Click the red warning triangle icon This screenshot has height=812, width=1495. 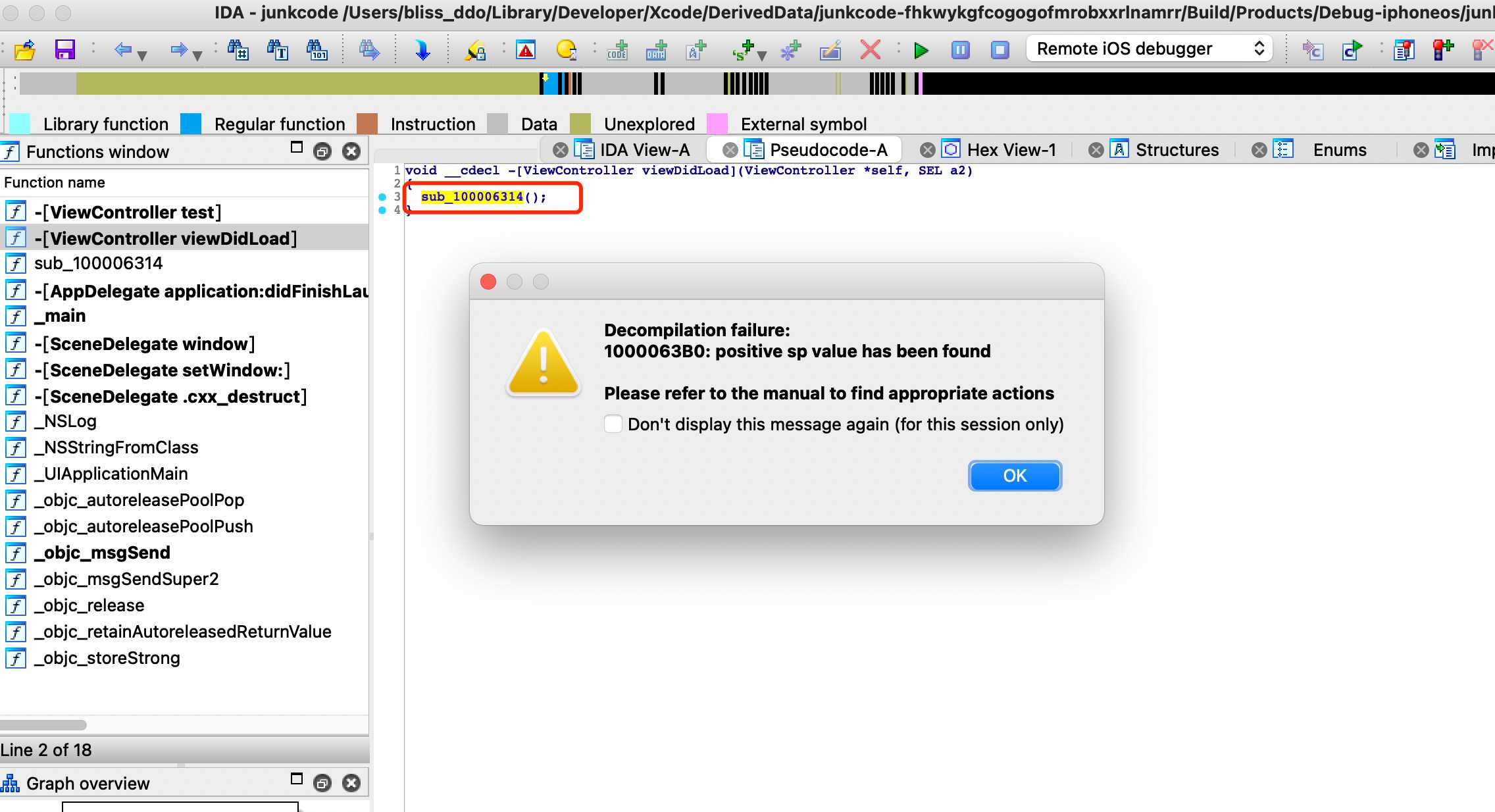point(526,50)
